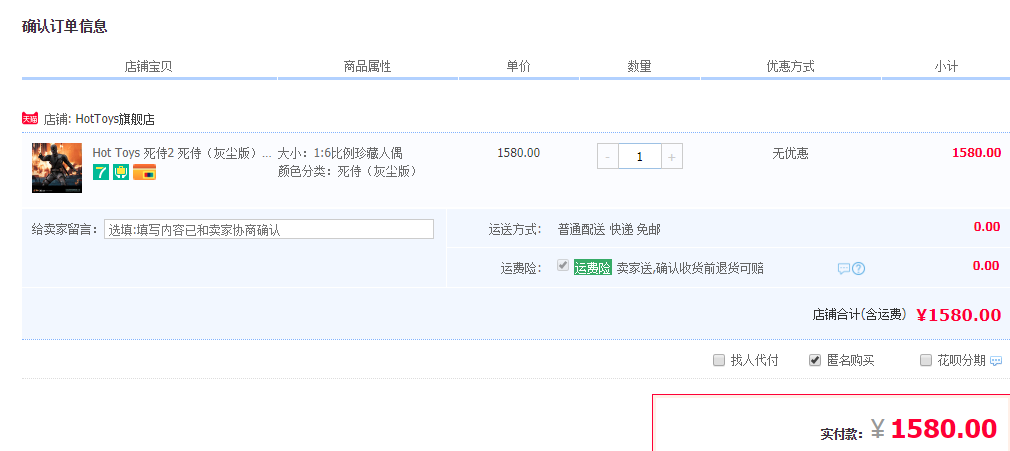Click the 无优惠 discount text

(790, 154)
